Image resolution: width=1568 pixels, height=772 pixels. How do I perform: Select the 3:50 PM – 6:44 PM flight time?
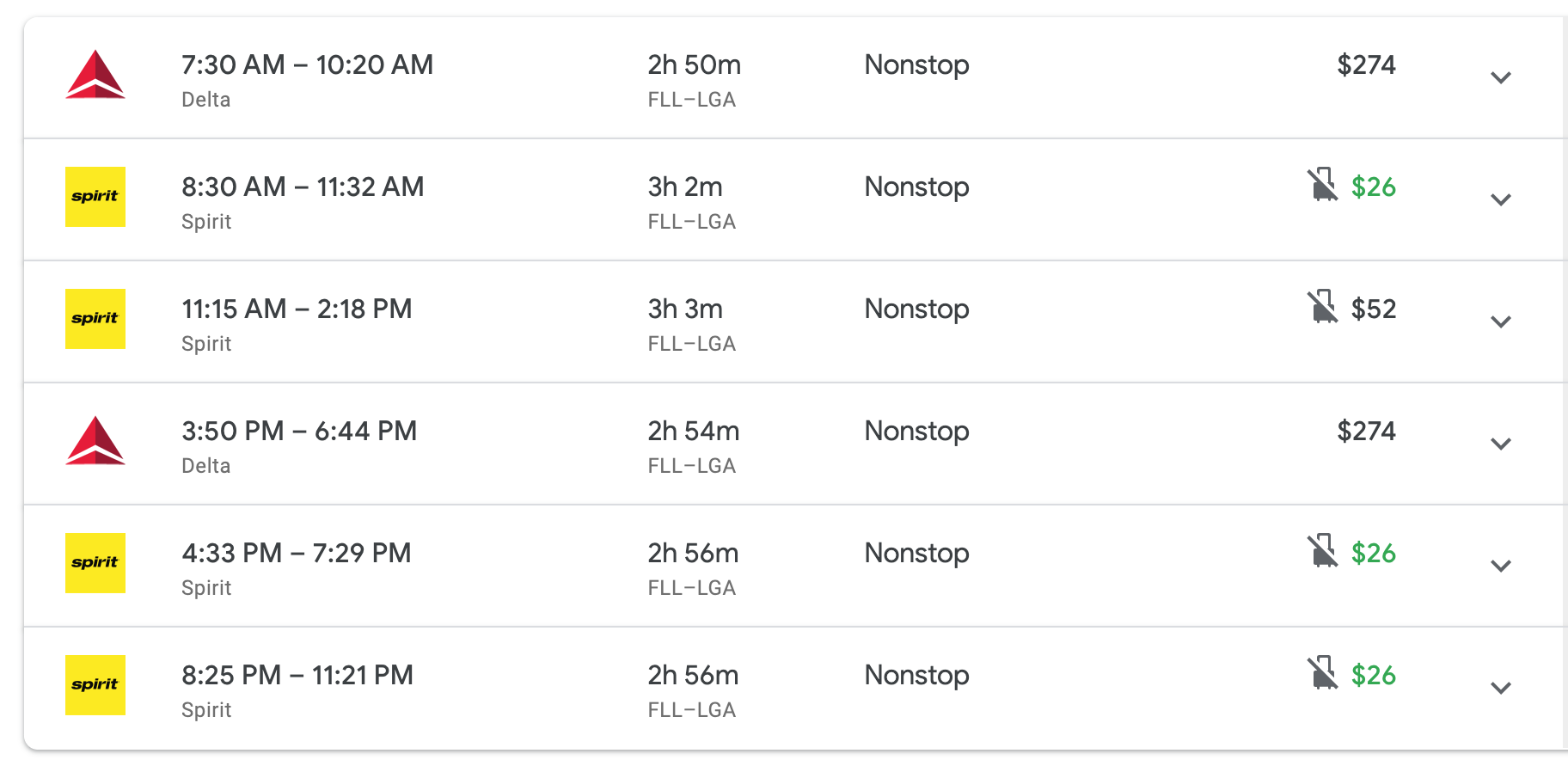(299, 432)
